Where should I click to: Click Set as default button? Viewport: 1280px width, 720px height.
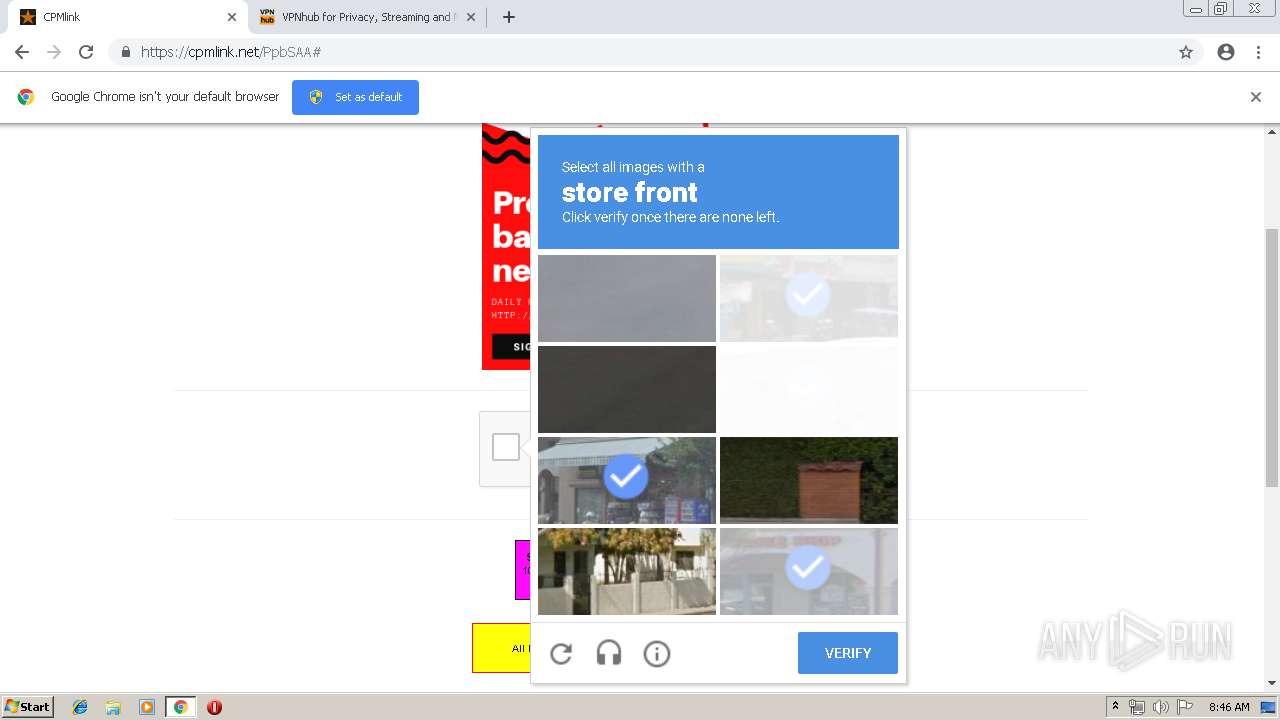click(355, 97)
